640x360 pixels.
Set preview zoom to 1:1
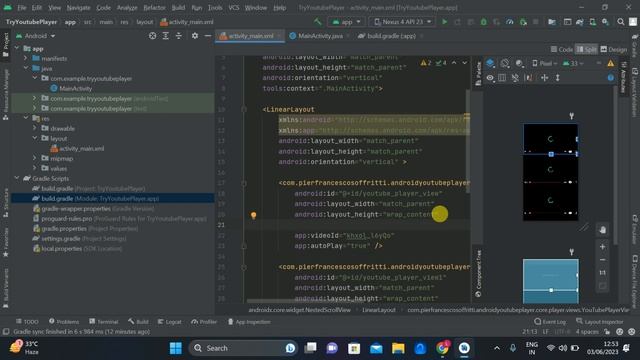pos(602,272)
